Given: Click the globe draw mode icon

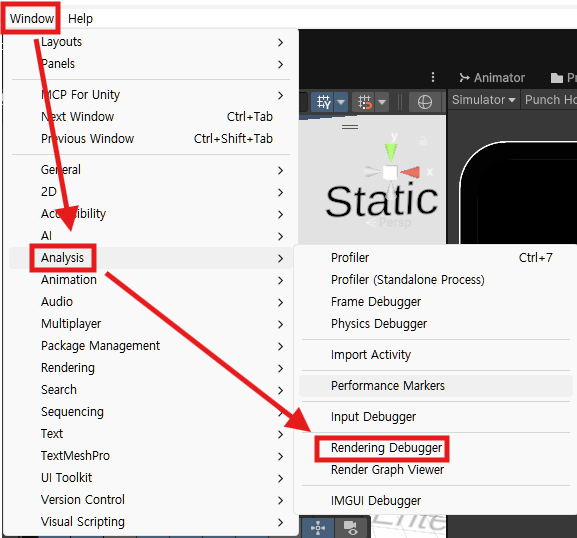Looking at the screenshot, I should click(425, 102).
